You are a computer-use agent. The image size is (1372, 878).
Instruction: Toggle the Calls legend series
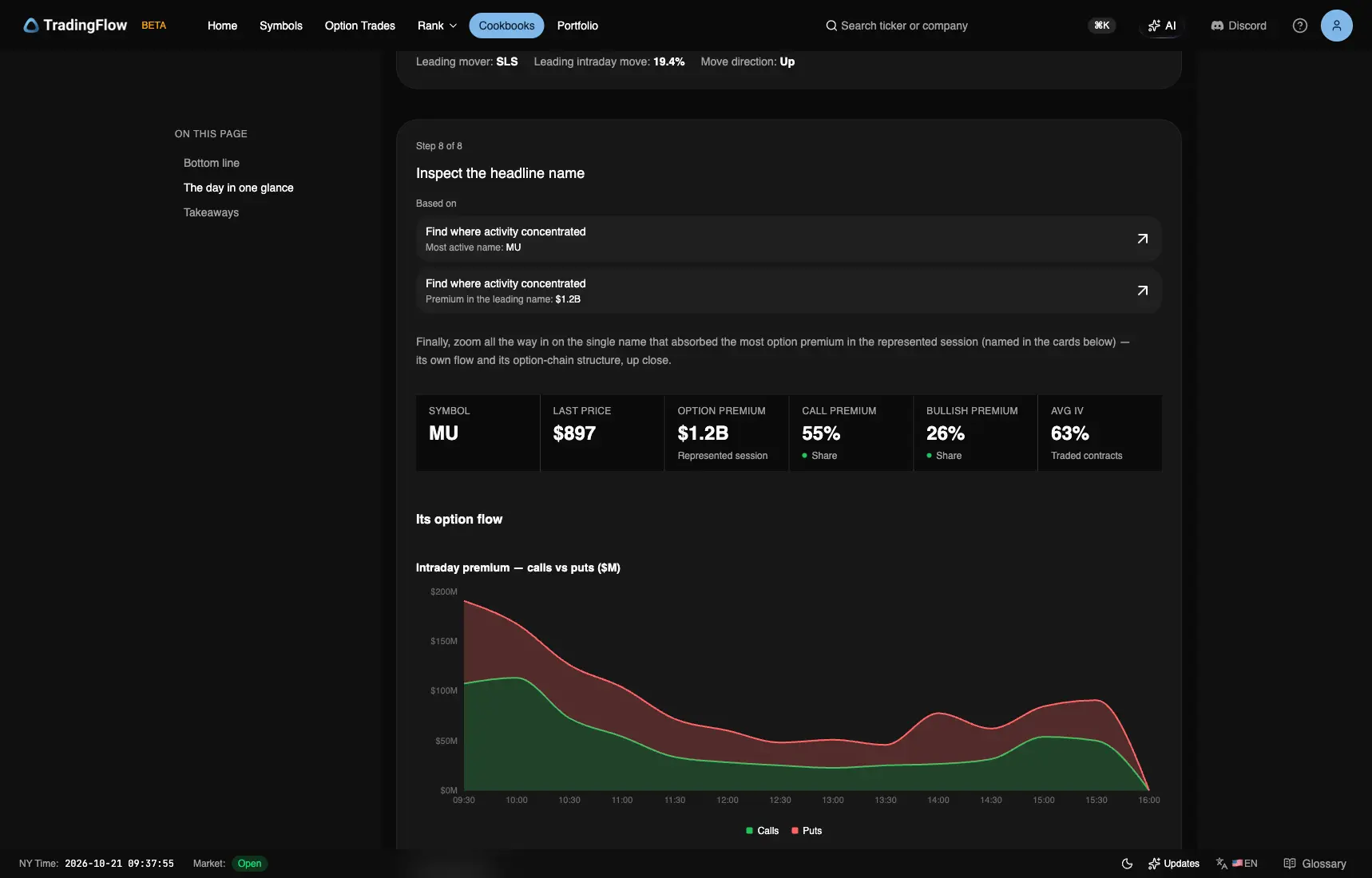(762, 831)
